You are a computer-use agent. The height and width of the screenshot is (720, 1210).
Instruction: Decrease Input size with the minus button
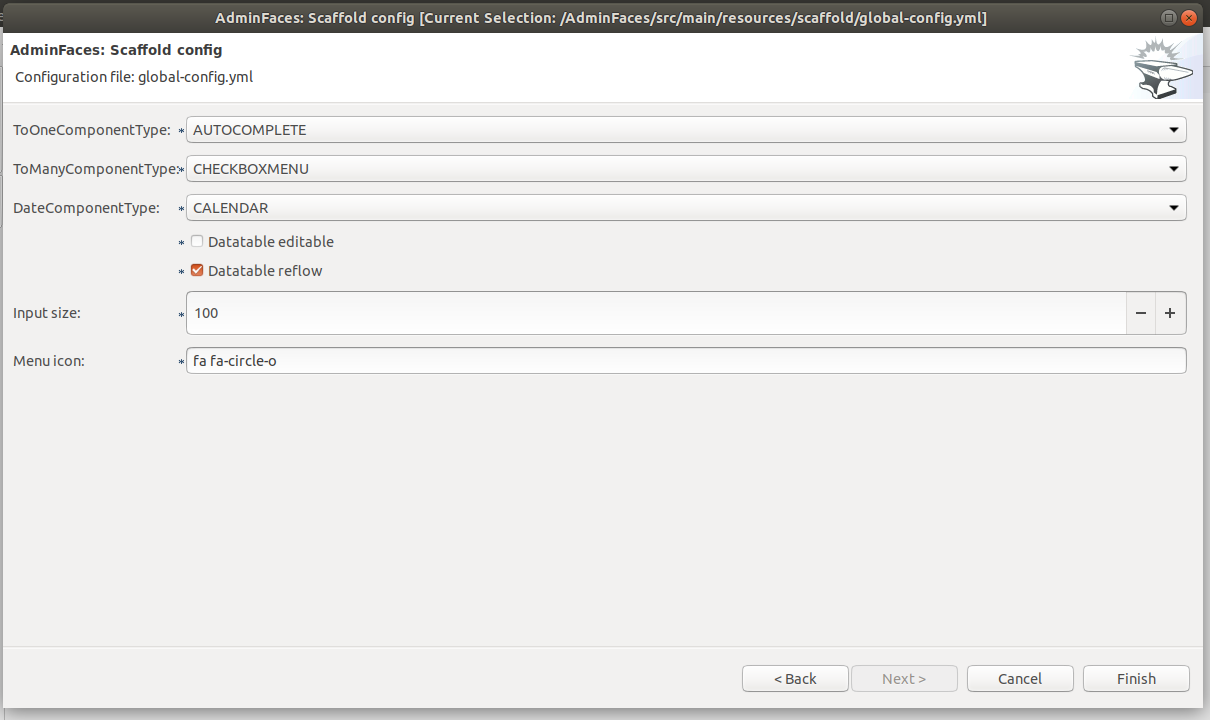1141,313
